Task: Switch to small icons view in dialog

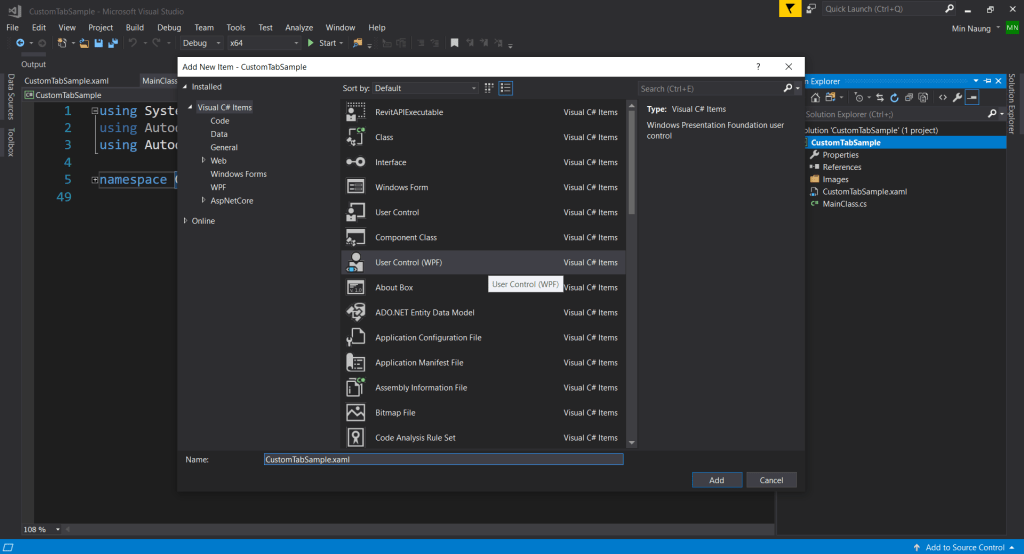Action: tap(506, 88)
